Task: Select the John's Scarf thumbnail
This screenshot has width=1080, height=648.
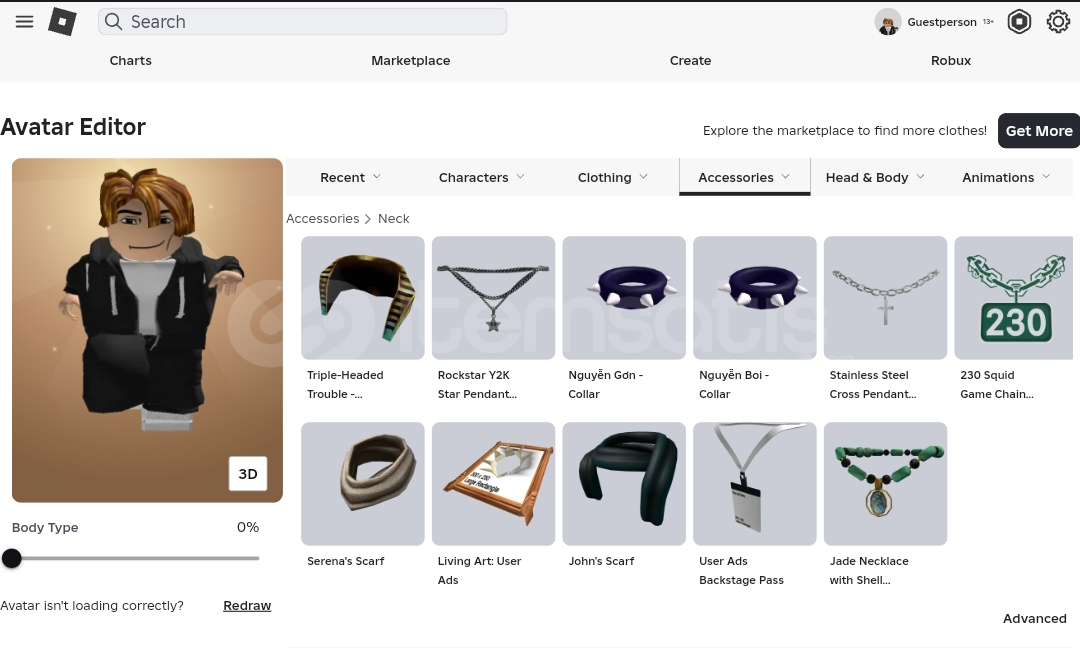Action: click(x=624, y=483)
